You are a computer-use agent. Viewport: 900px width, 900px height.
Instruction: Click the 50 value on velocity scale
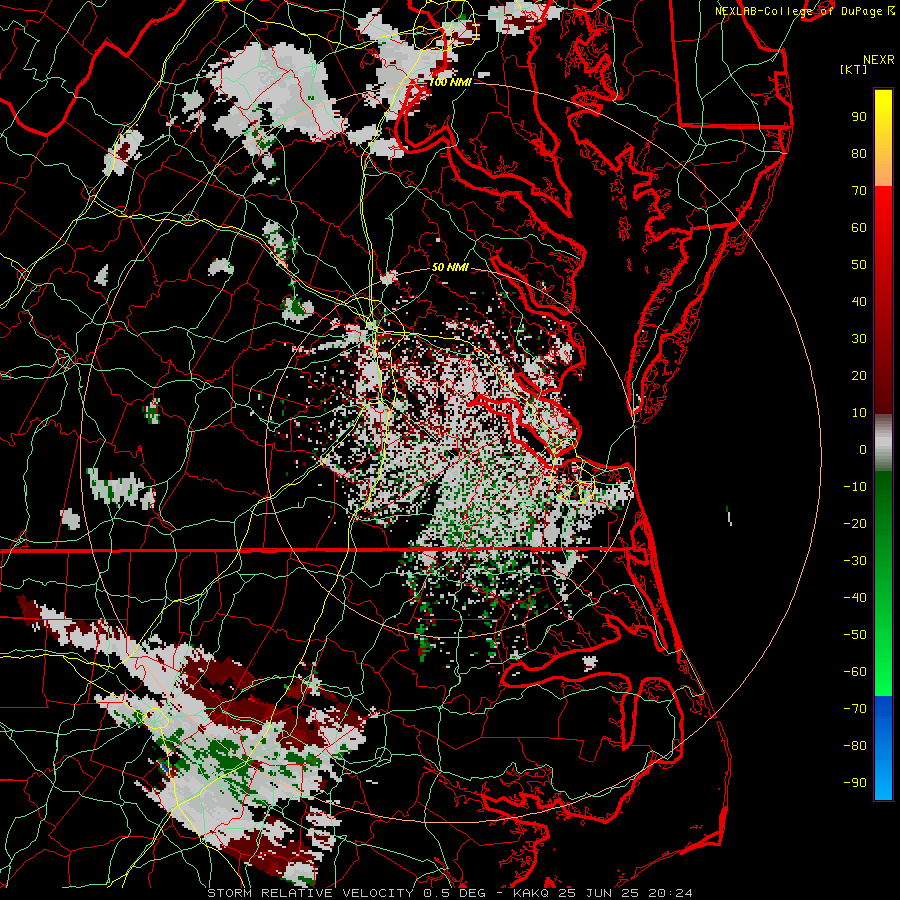pyautogui.click(x=859, y=265)
